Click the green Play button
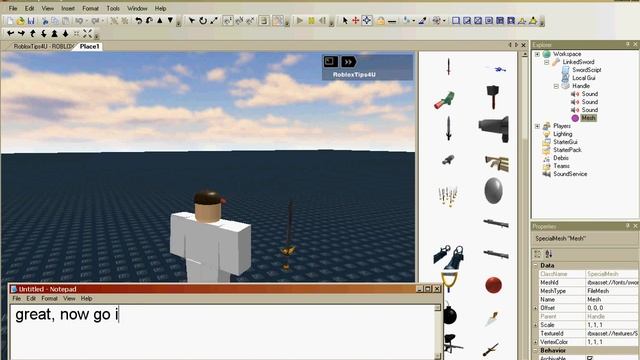Viewport: 640px width, 360px height. (x=300, y=20)
